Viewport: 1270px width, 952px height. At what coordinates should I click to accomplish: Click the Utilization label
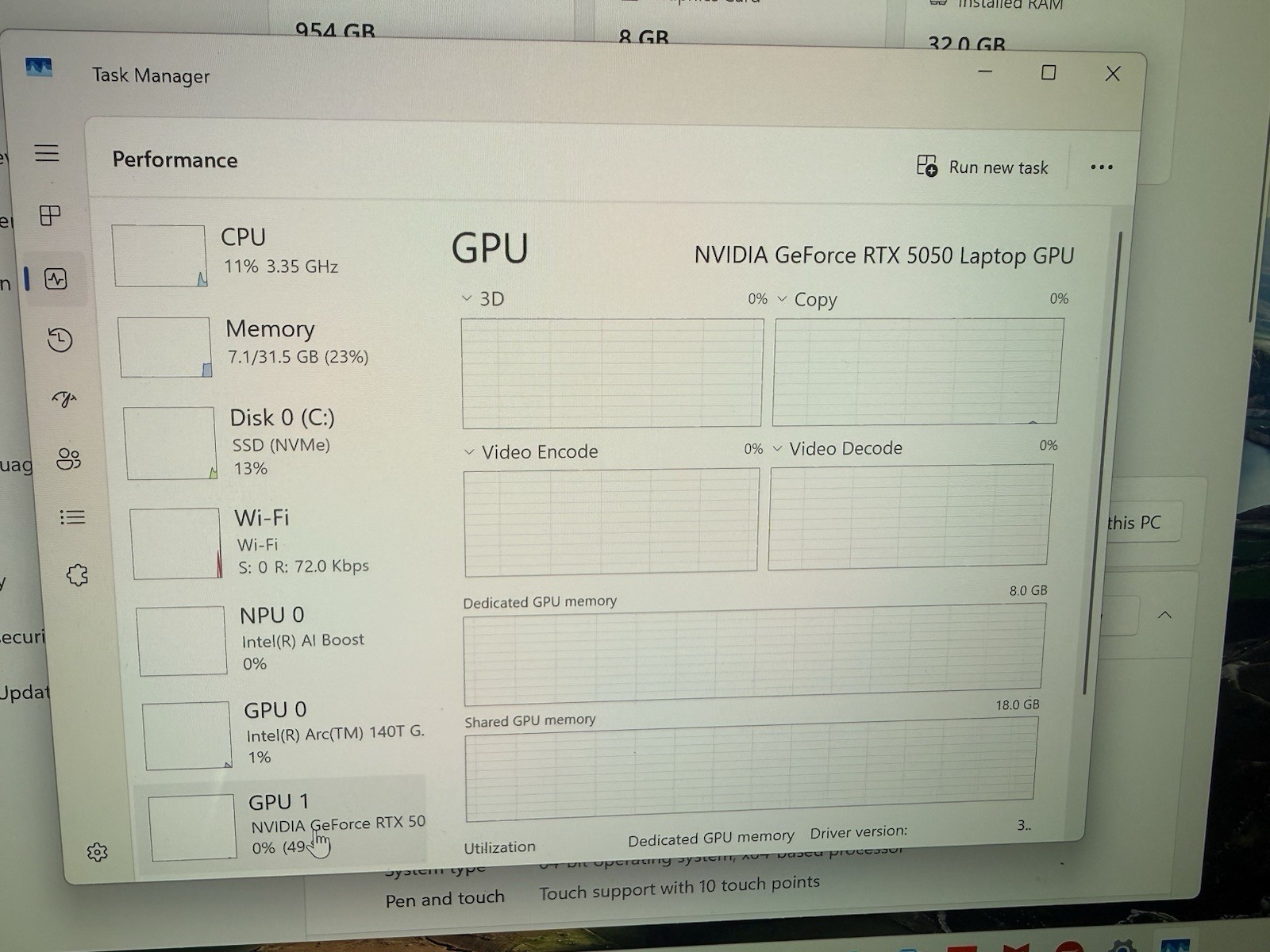[499, 846]
